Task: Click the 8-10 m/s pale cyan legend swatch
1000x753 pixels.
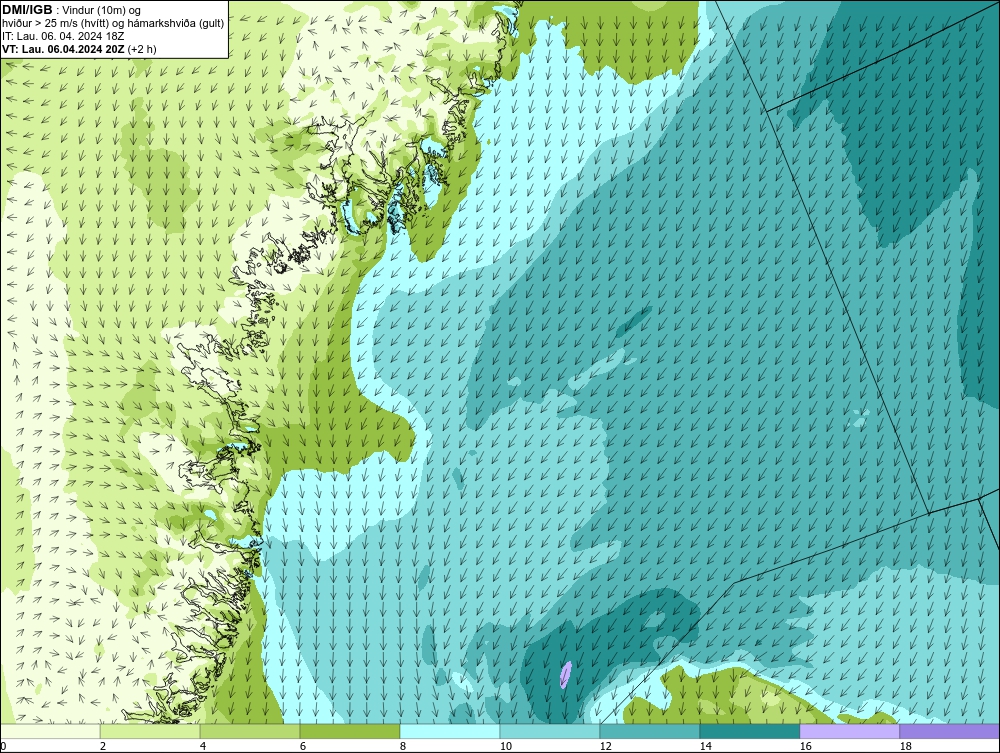Action: coord(450,731)
